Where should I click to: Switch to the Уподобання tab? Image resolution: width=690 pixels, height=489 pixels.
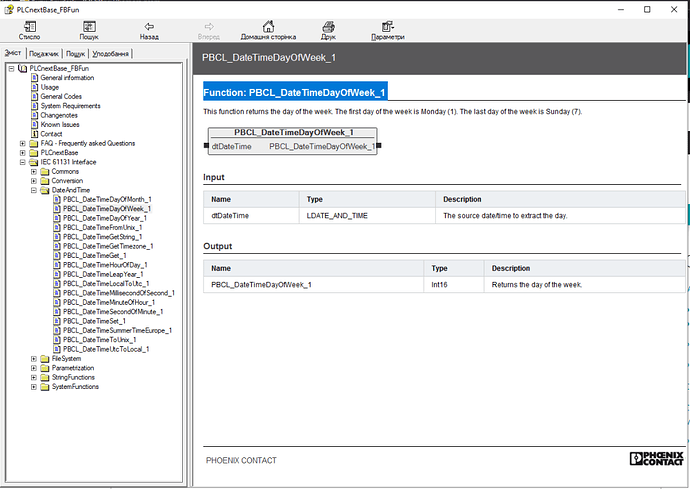[110, 54]
